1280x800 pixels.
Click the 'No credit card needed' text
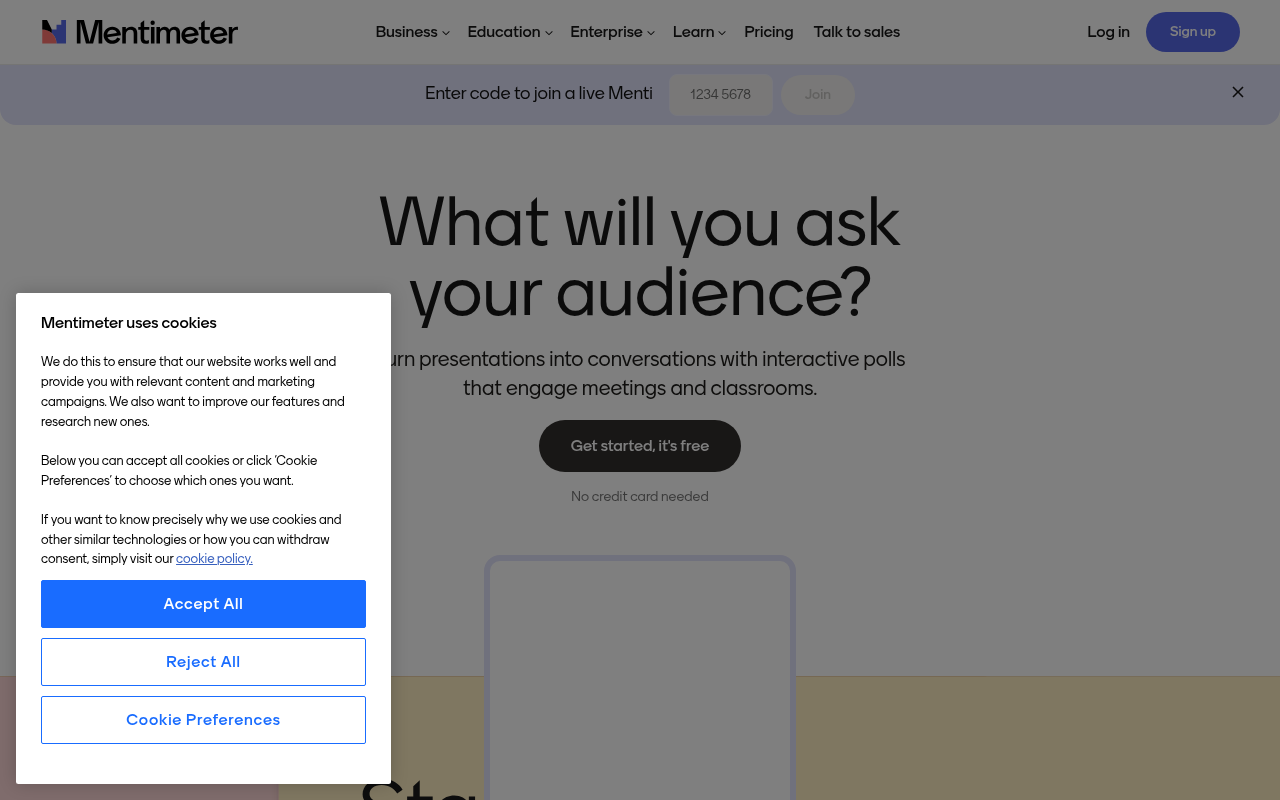click(640, 497)
